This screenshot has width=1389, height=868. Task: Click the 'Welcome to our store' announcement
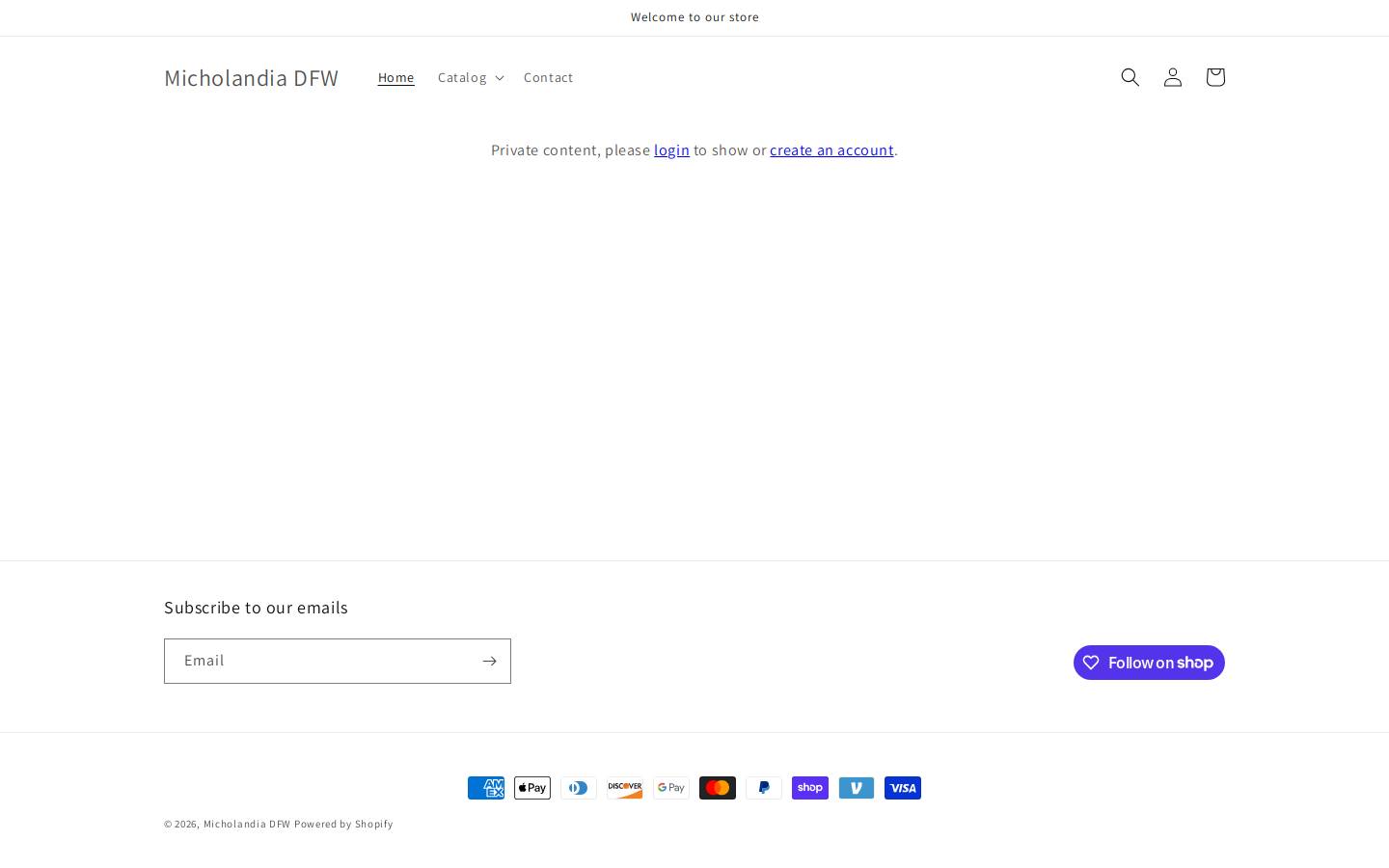694,17
